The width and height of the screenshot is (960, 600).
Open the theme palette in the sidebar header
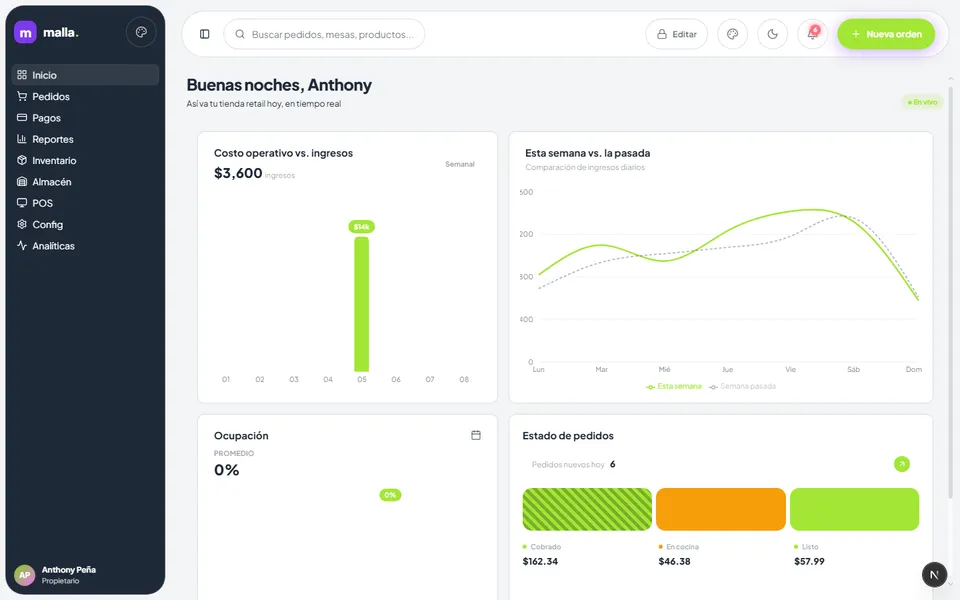(x=141, y=32)
